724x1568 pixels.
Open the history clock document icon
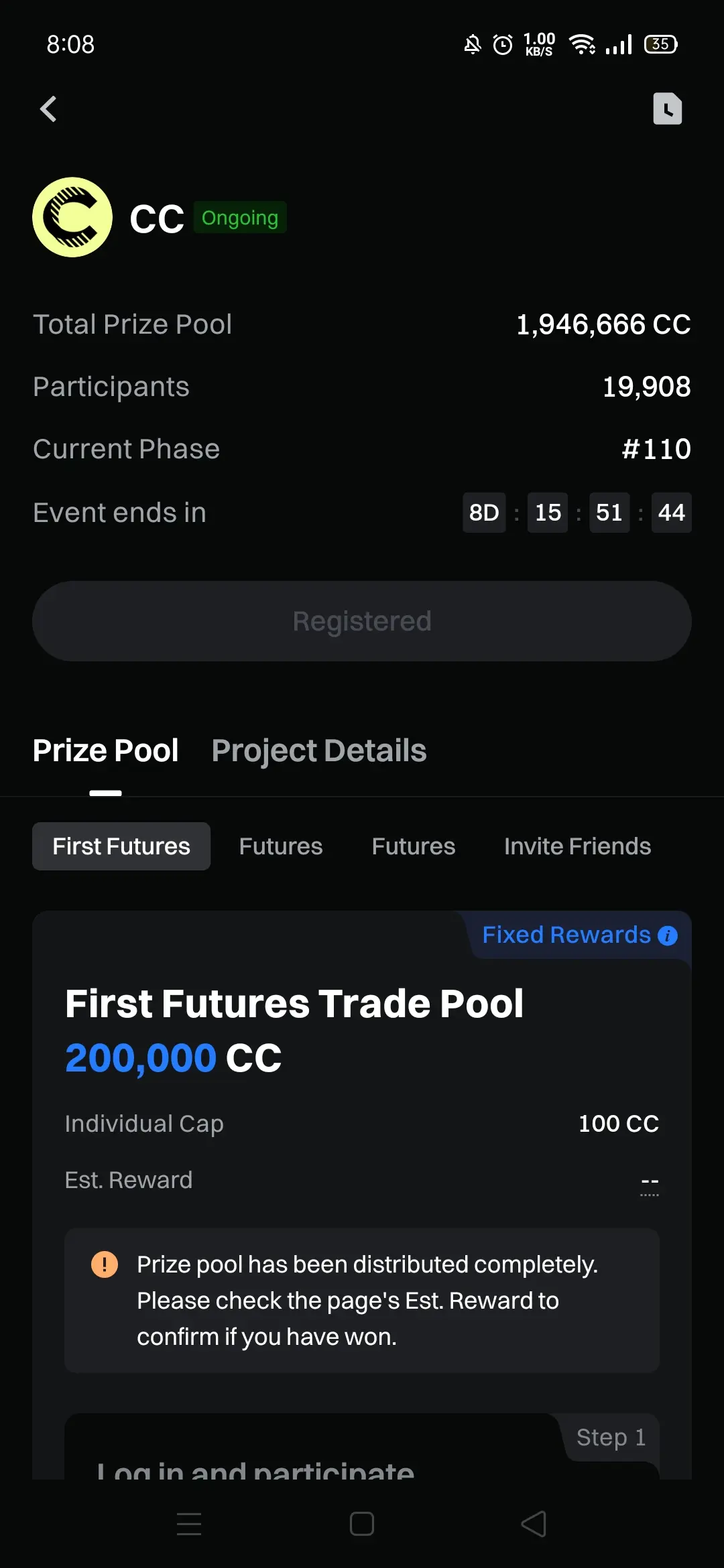tap(667, 109)
